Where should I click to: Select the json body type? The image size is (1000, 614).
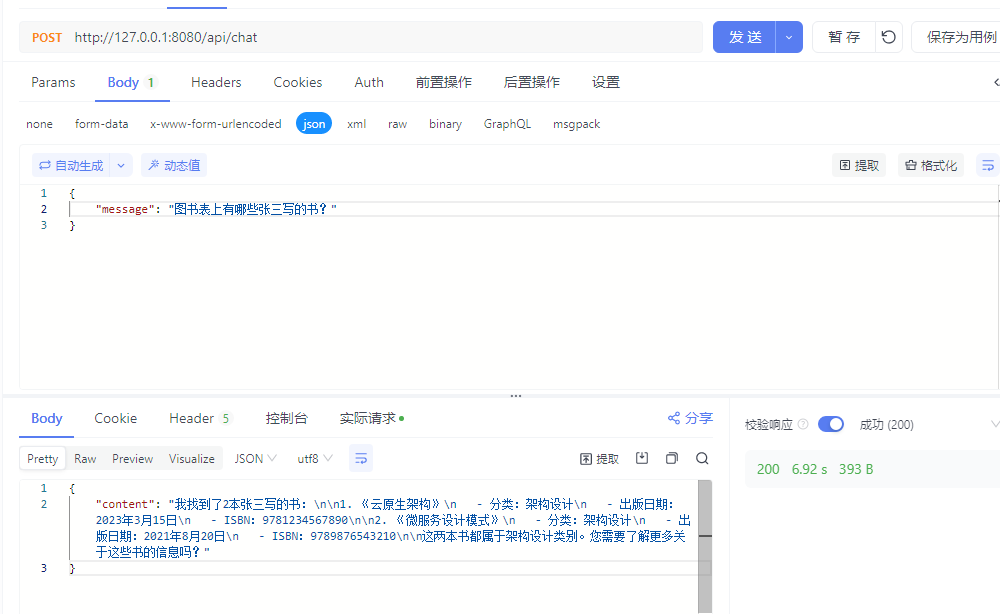coord(314,124)
